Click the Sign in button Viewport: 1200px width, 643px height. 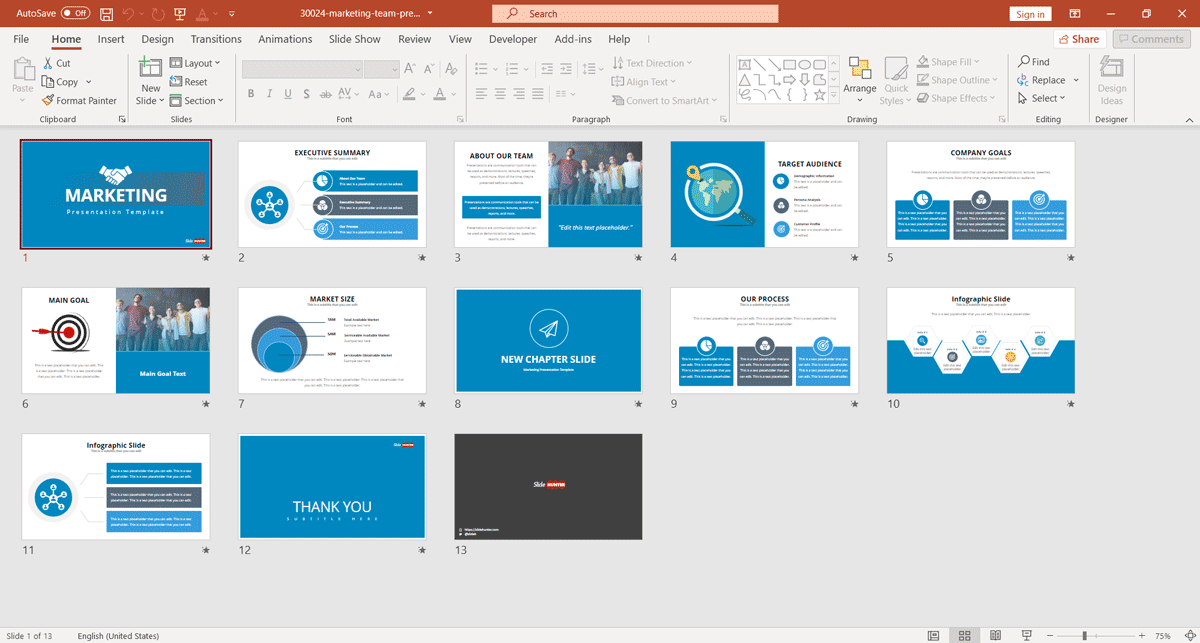(1030, 14)
